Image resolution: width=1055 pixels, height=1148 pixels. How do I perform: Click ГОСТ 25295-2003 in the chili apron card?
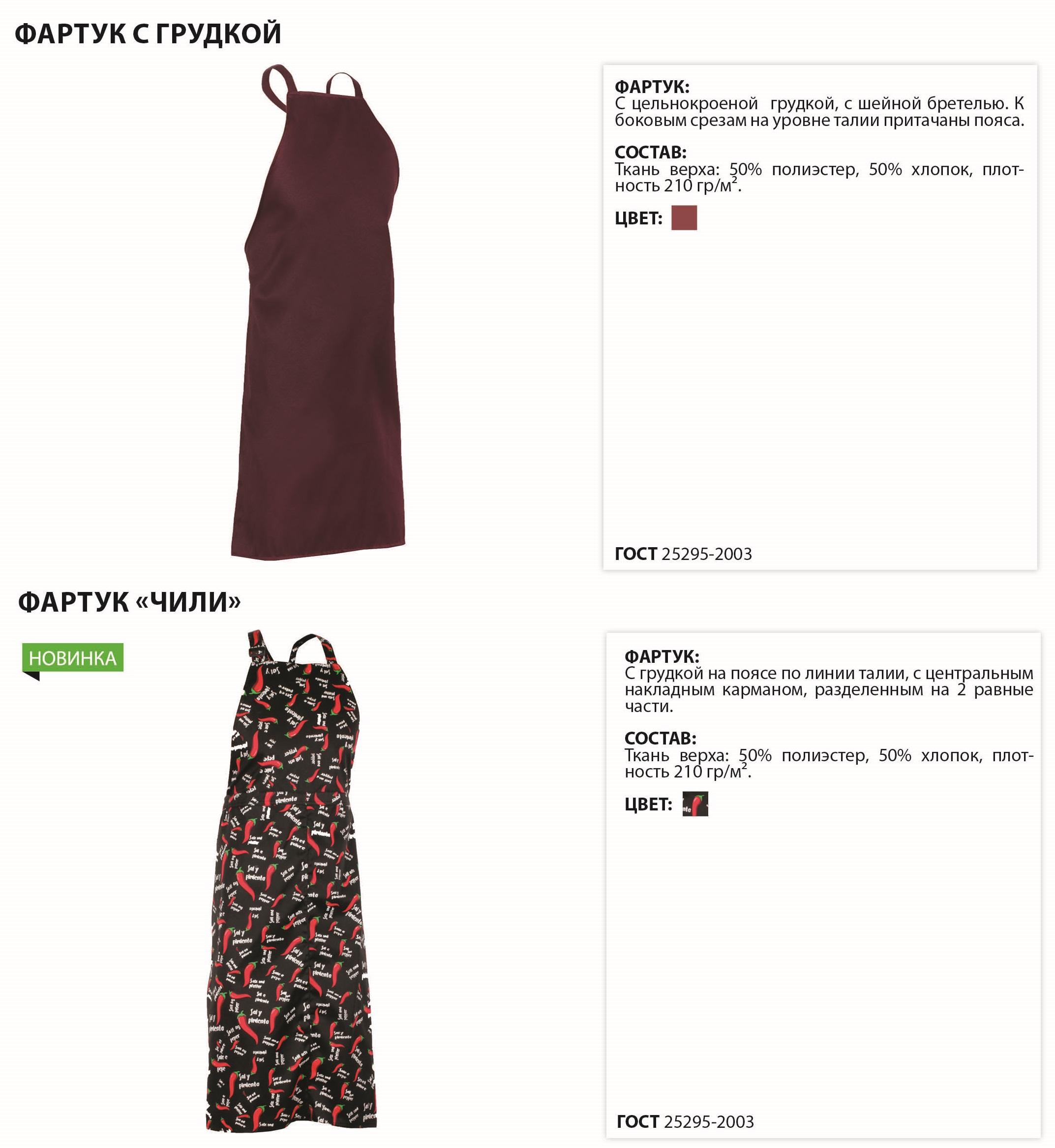click(x=685, y=1121)
